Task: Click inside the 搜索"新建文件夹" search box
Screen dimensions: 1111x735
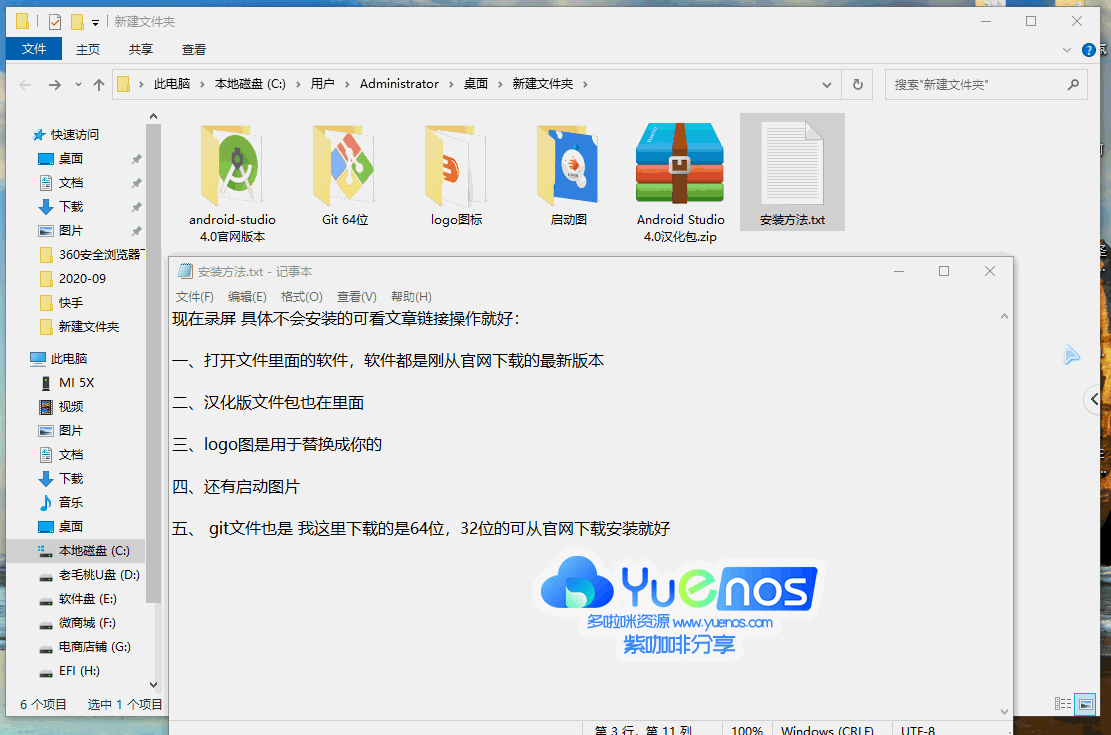Action: tap(985, 84)
